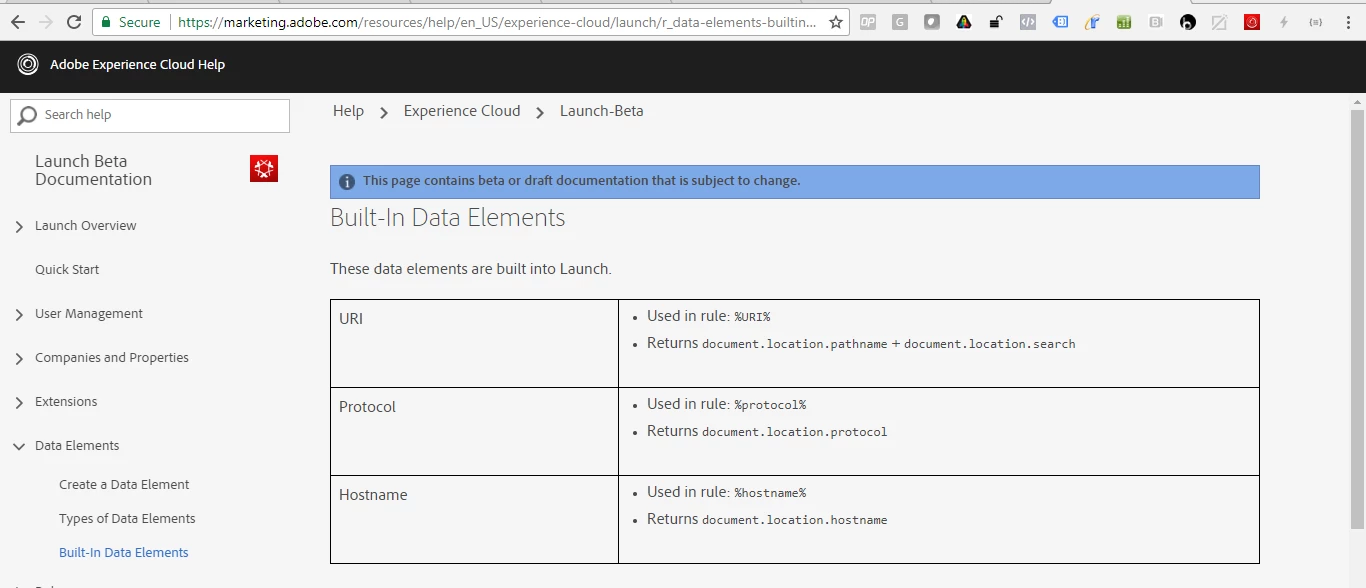Open Quick Start in the sidebar

click(67, 269)
